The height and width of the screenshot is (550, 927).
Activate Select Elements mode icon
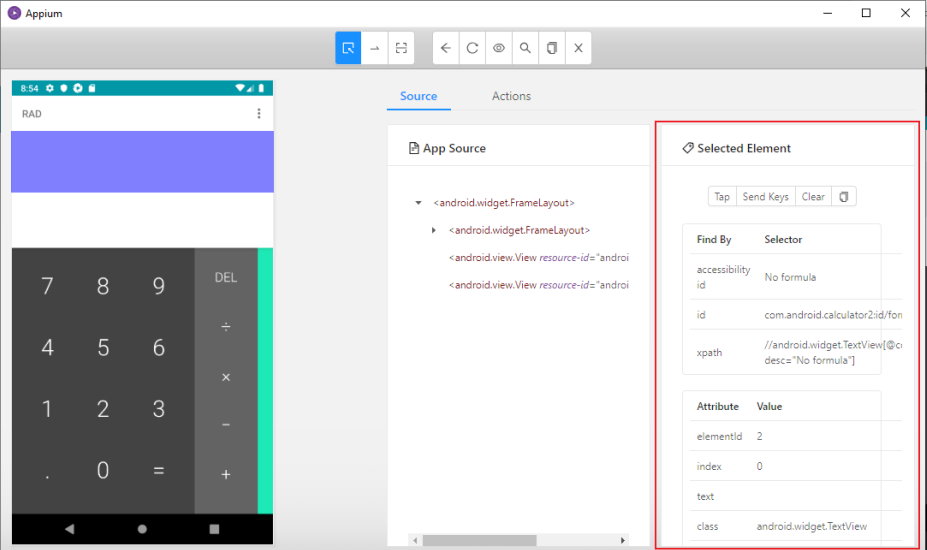[x=348, y=48]
